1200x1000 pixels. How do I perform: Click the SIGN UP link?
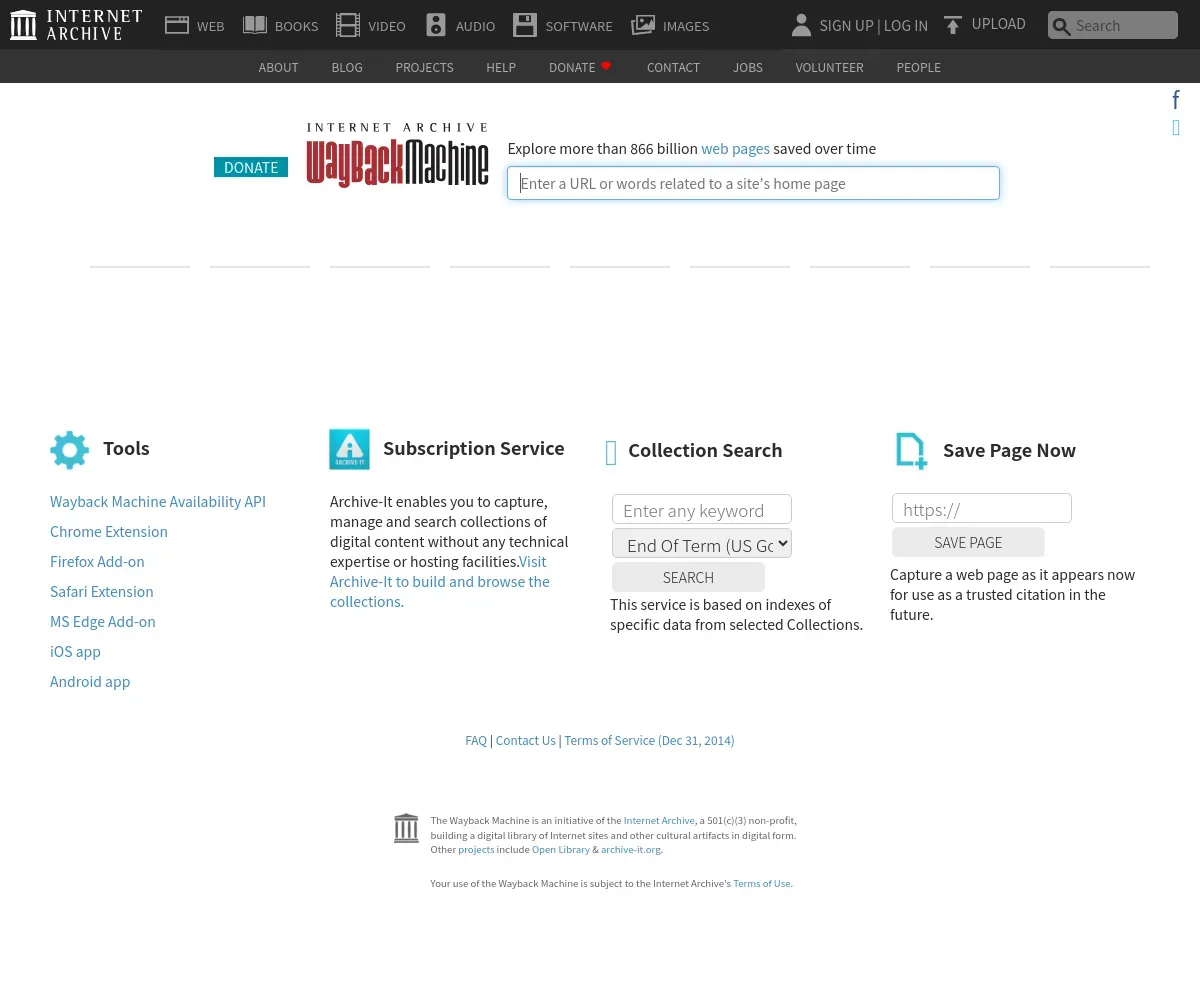(x=846, y=25)
